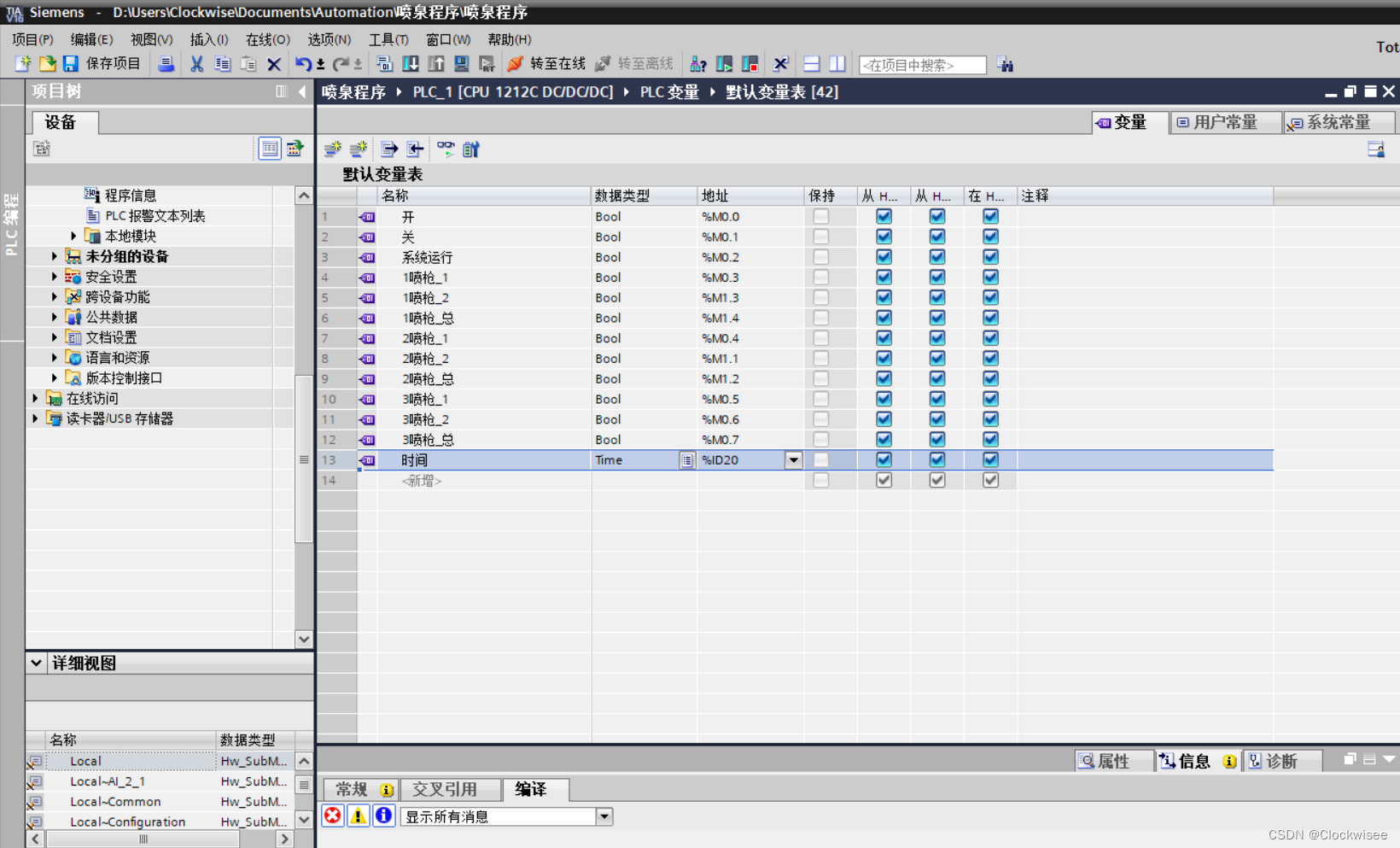Click the data type selector button for Time

[x=687, y=460]
